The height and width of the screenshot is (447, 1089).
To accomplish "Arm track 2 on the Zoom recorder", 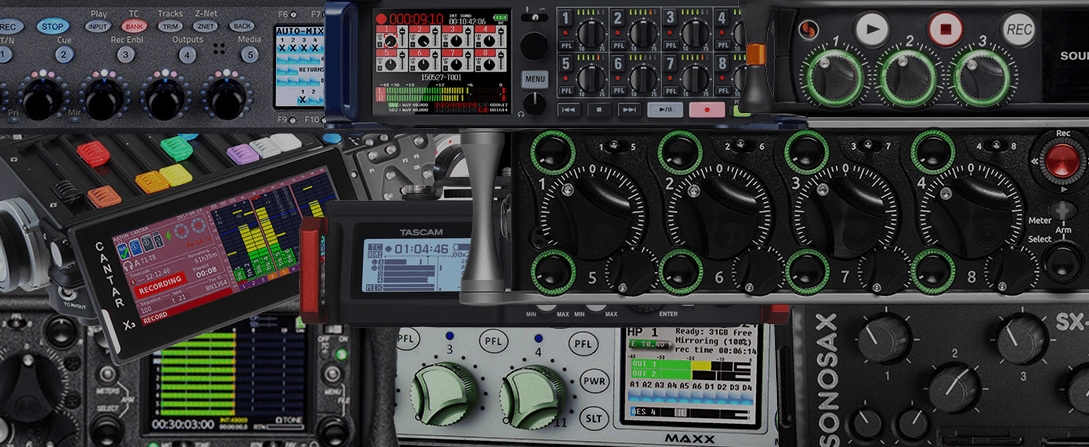I will (x=619, y=19).
